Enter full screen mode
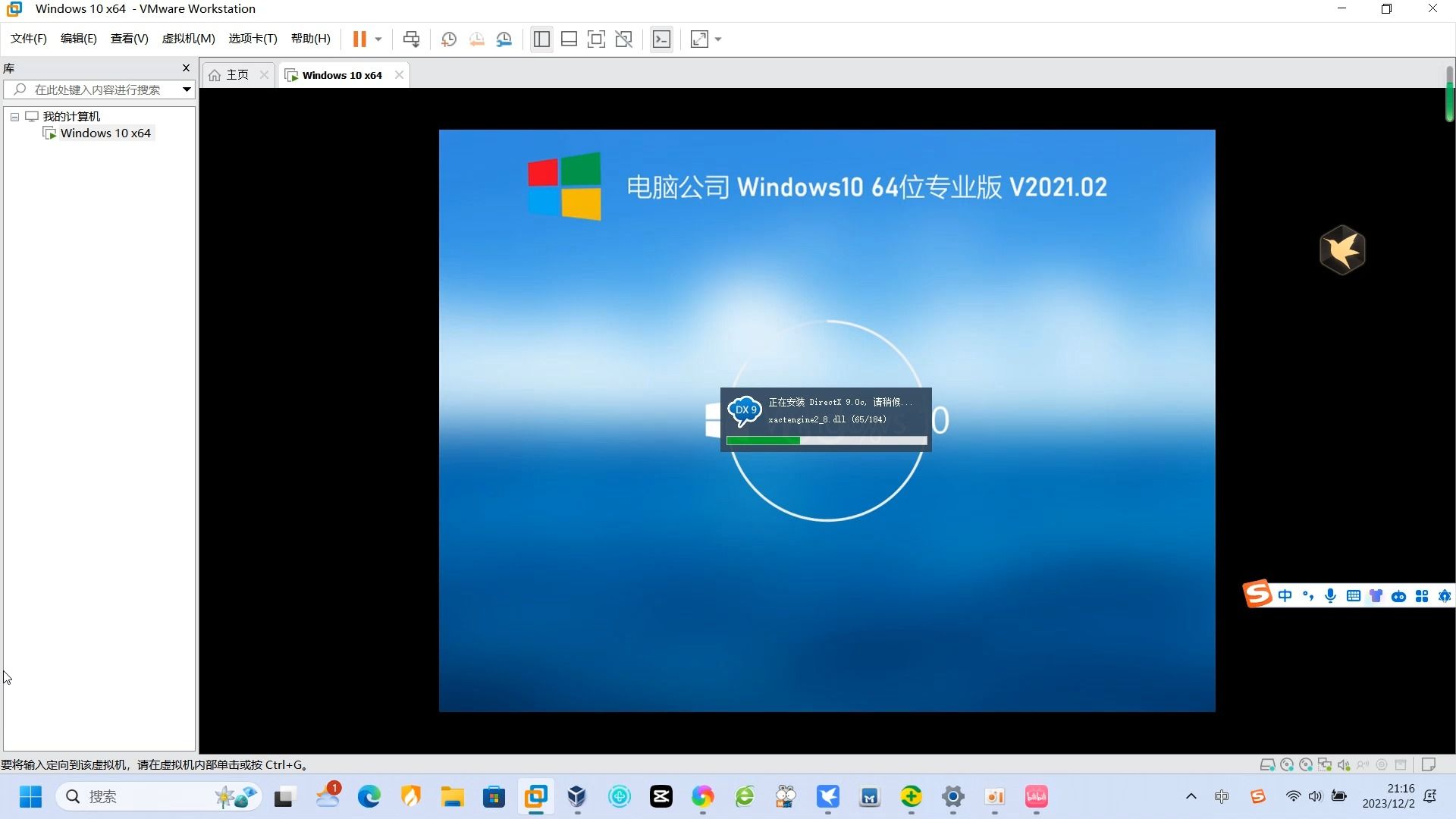Image resolution: width=1456 pixels, height=819 pixels. [596, 39]
